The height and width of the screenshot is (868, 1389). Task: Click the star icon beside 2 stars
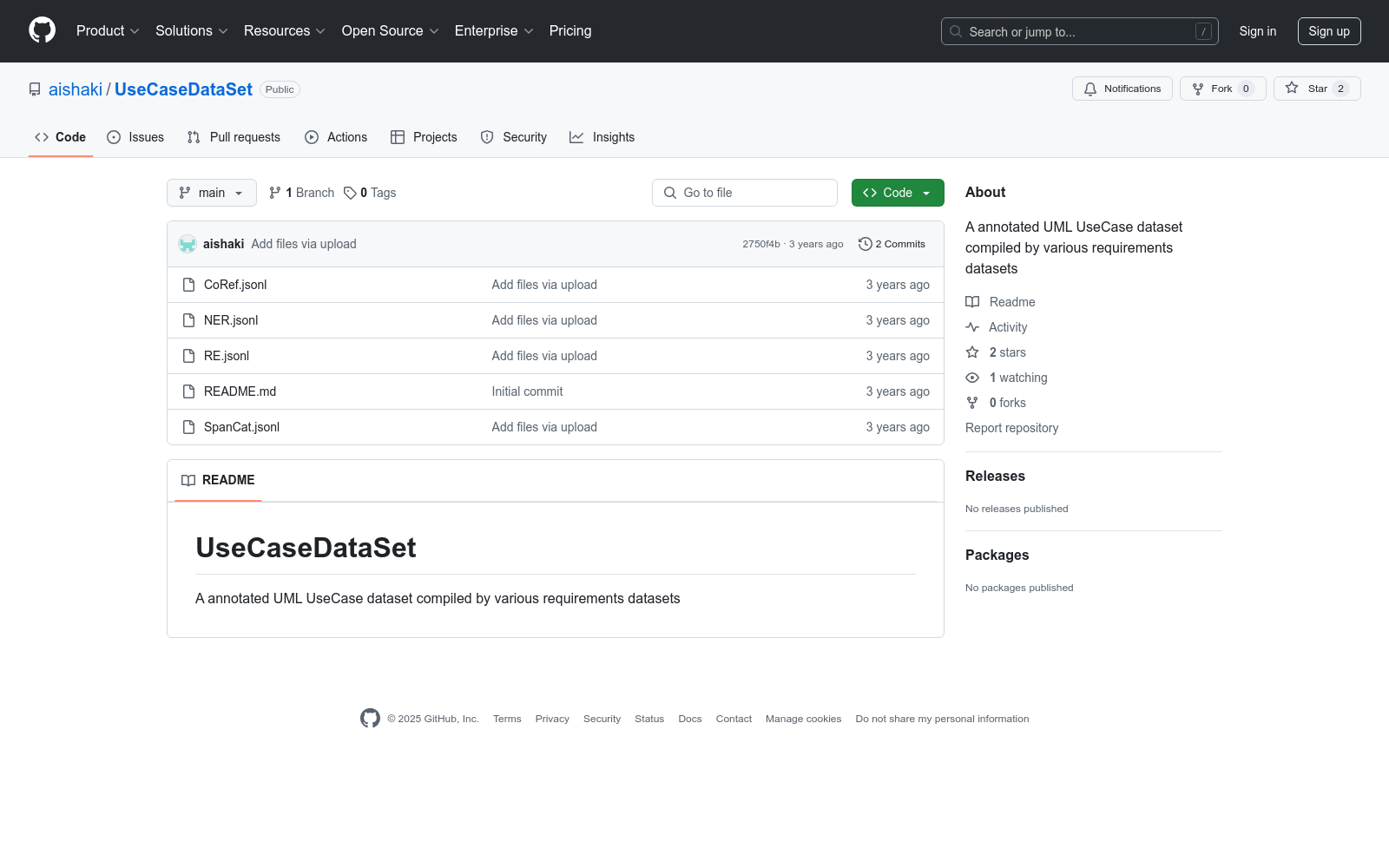(x=972, y=352)
